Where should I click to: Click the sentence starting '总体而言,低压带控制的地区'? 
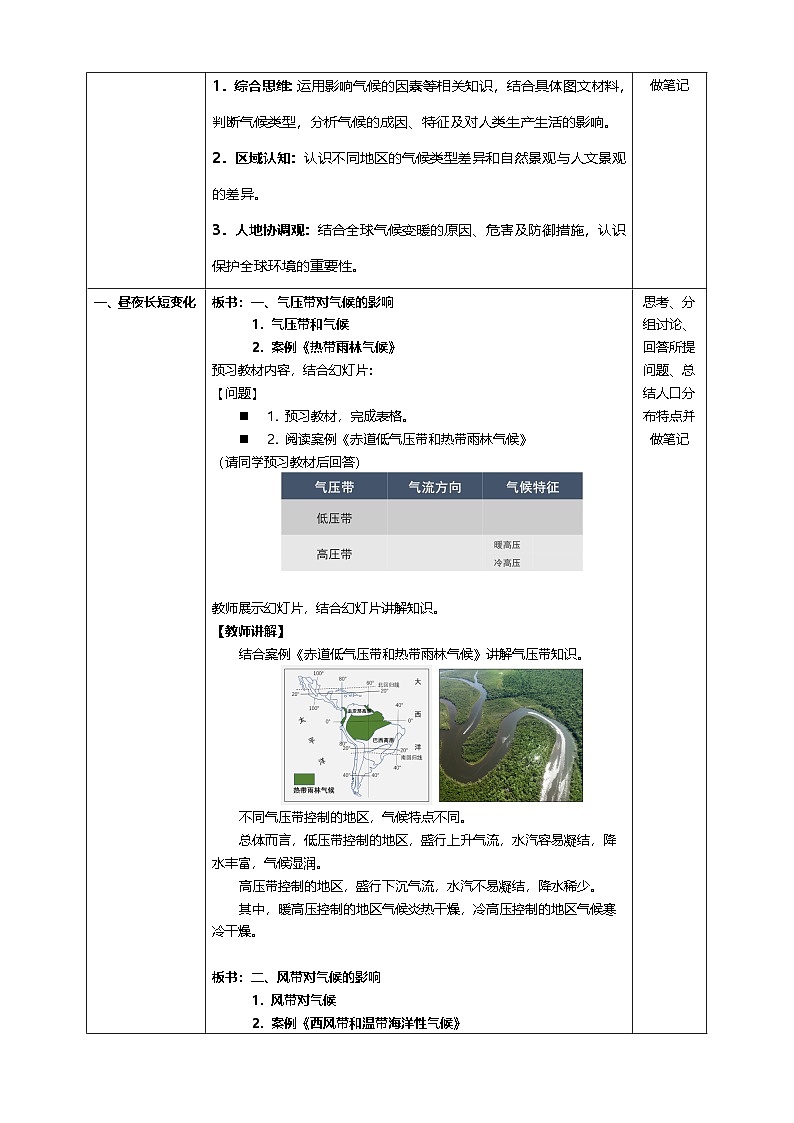[x=414, y=852]
